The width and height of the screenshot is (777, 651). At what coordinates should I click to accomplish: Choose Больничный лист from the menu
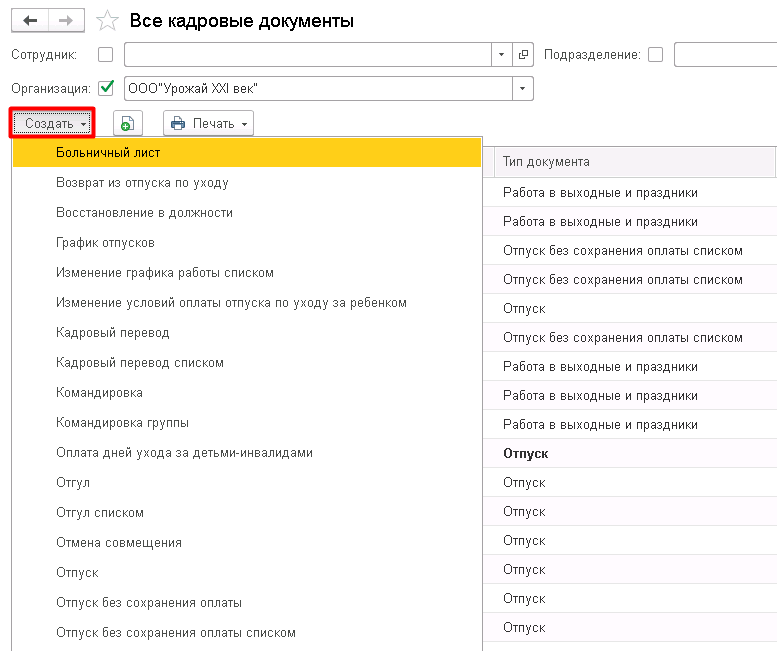[x=247, y=153]
